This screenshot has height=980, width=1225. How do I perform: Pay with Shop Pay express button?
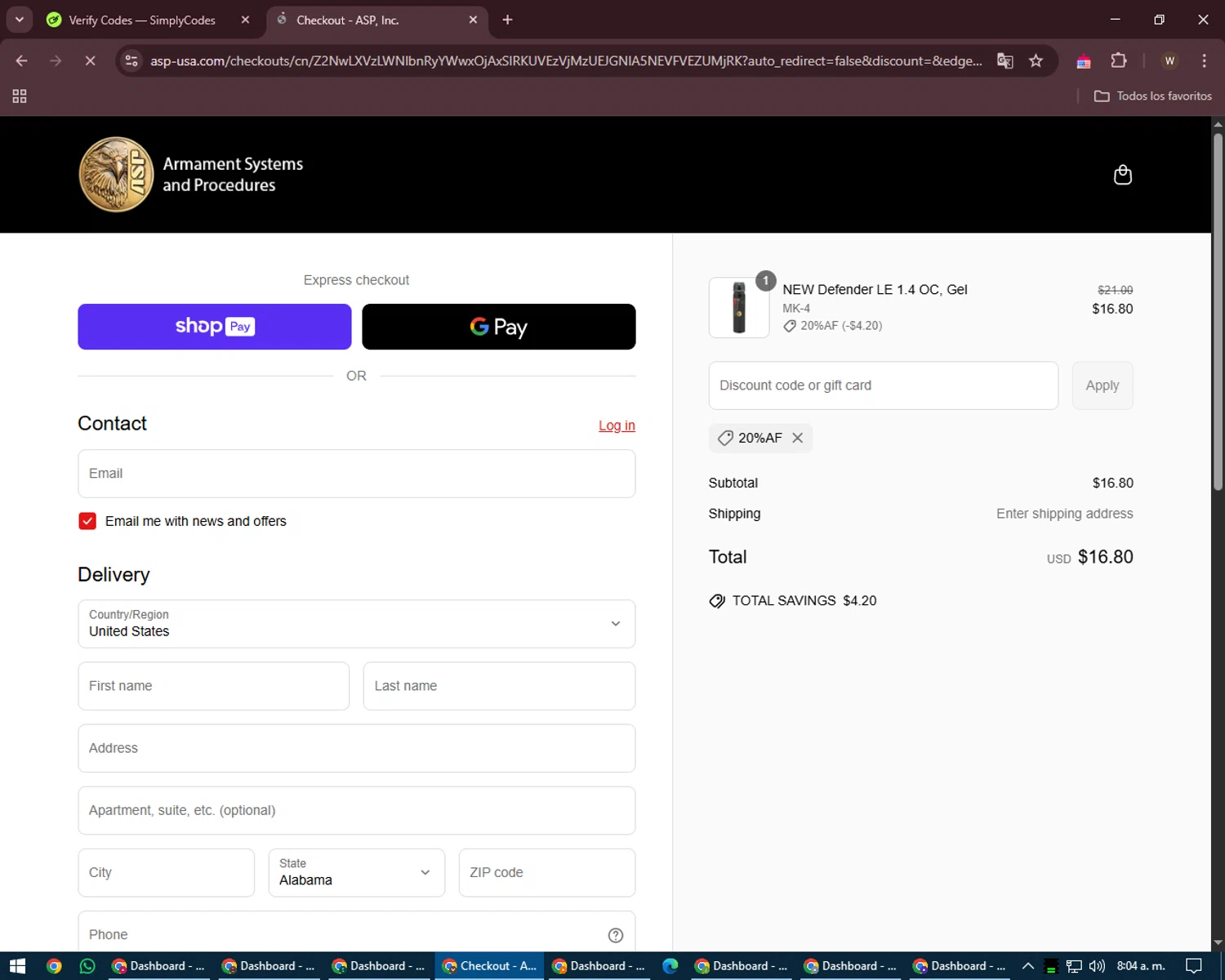coord(215,327)
